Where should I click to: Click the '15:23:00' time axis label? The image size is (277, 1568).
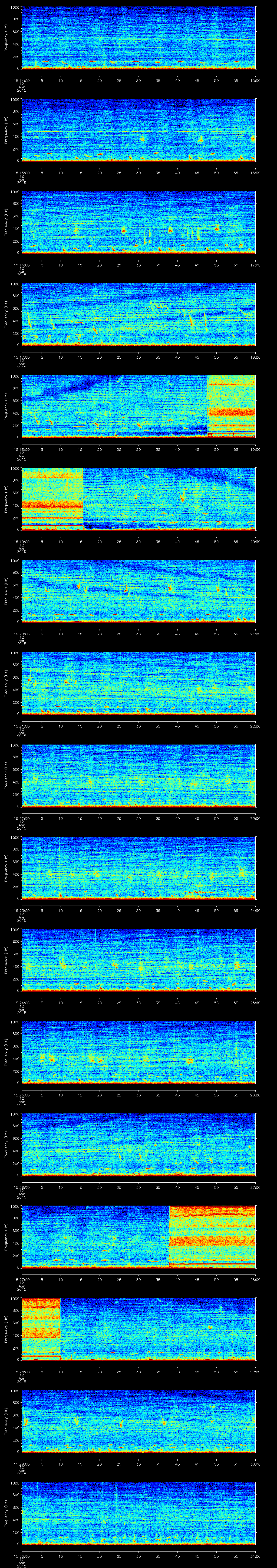(21, 910)
